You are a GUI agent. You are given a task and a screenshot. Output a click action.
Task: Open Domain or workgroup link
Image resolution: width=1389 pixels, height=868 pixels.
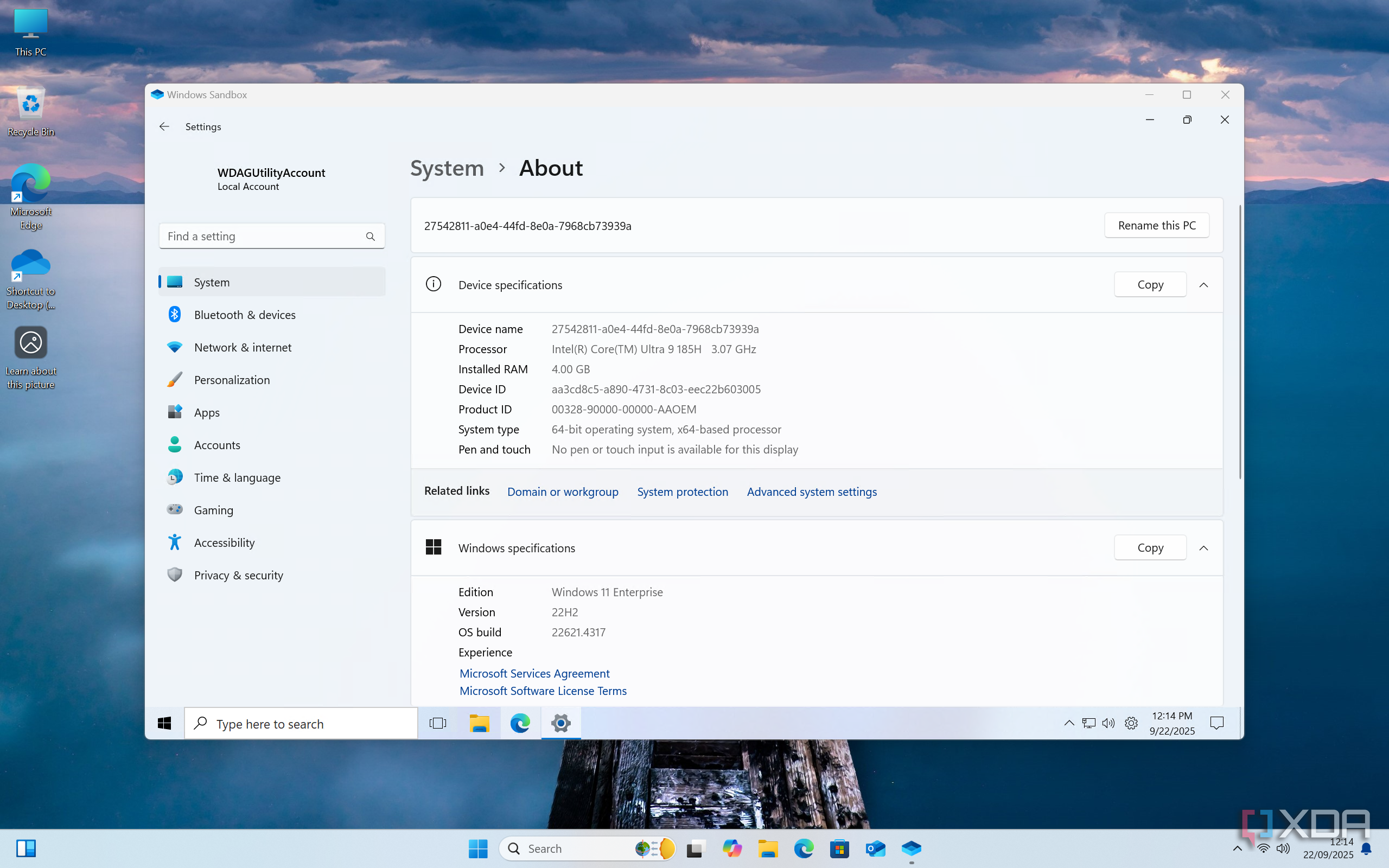tap(563, 492)
